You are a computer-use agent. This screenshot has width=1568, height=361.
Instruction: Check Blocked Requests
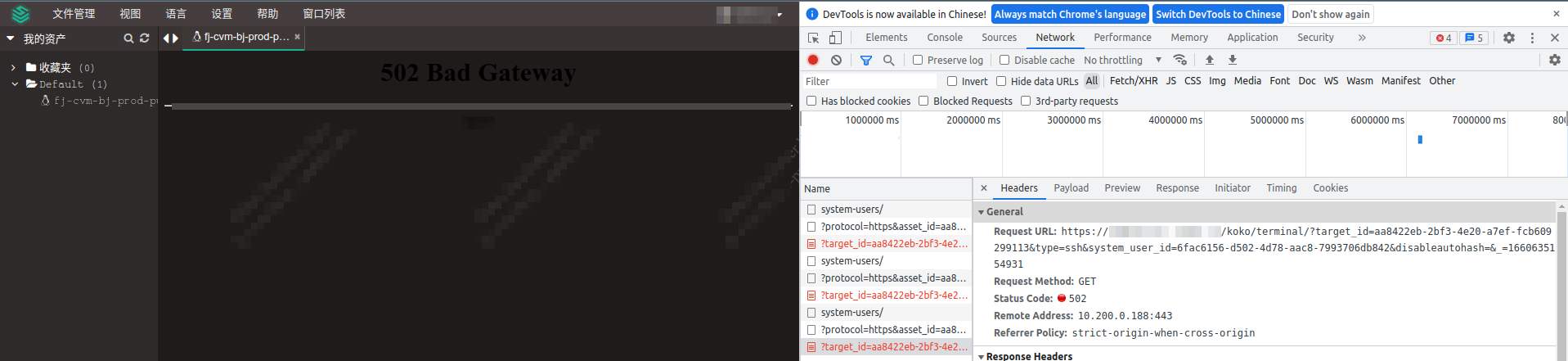pos(923,101)
